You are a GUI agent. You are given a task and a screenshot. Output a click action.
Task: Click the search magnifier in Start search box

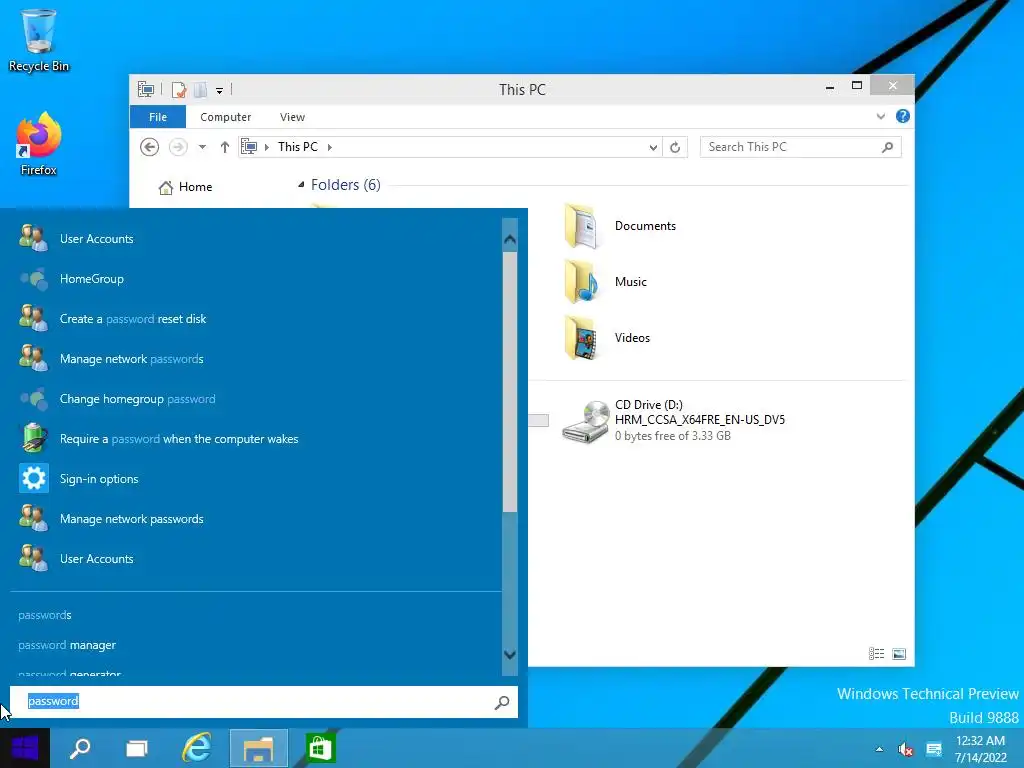pos(502,702)
